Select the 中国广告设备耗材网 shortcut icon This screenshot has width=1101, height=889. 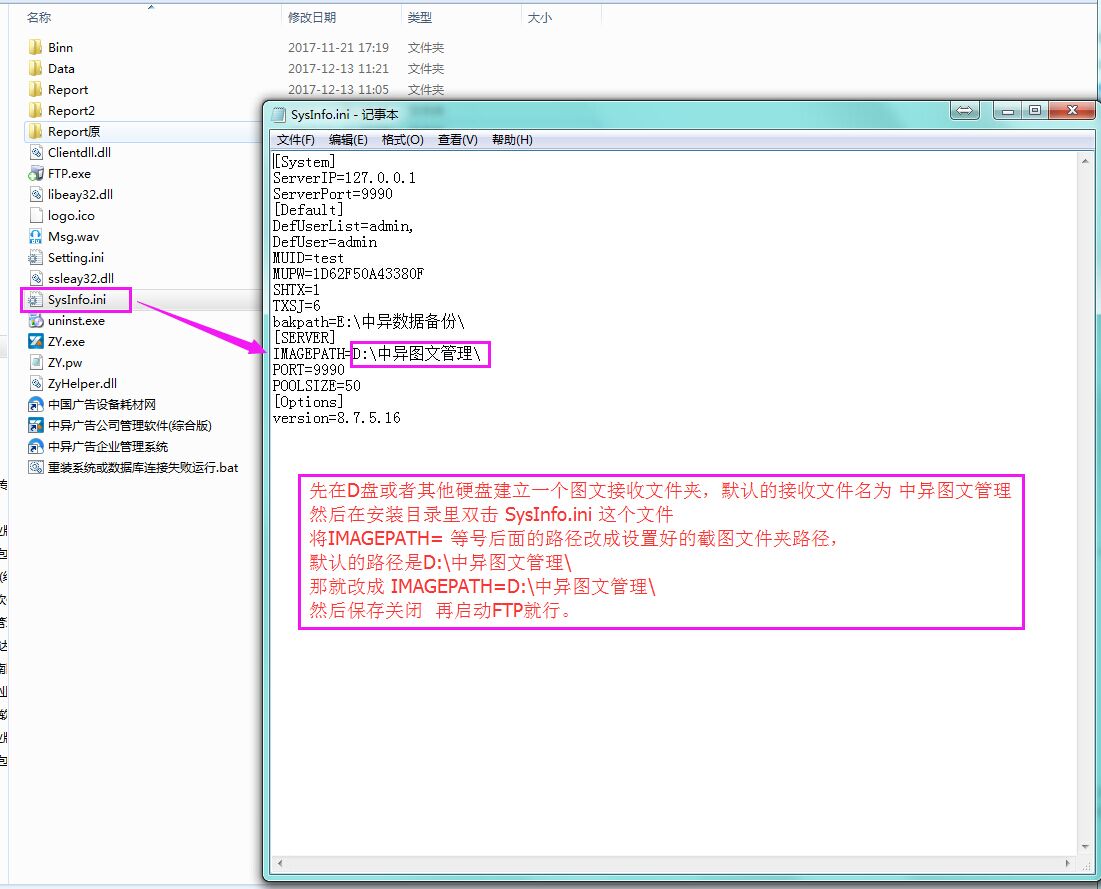(x=36, y=404)
